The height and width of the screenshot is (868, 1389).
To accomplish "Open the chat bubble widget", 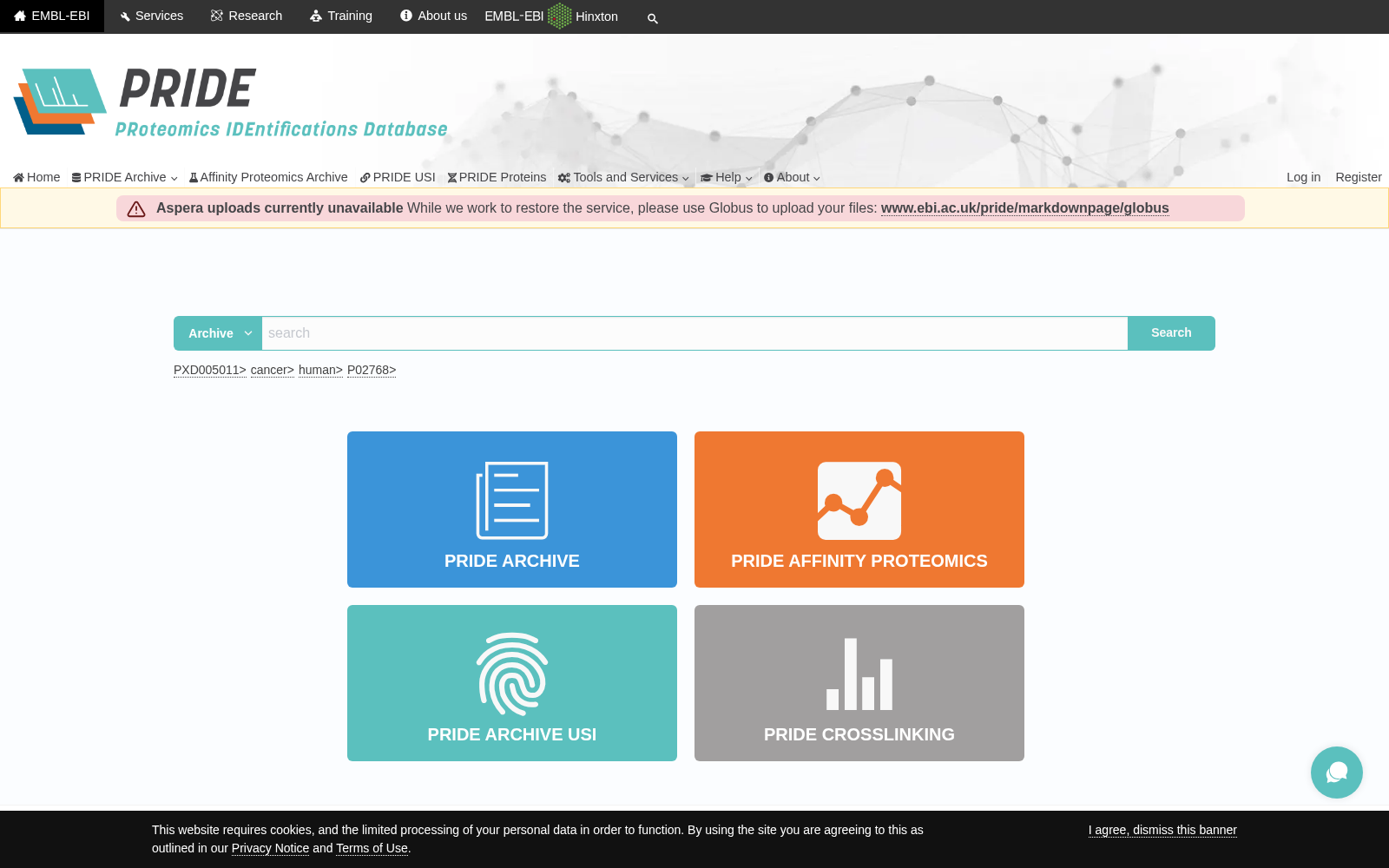I will pyautogui.click(x=1337, y=773).
